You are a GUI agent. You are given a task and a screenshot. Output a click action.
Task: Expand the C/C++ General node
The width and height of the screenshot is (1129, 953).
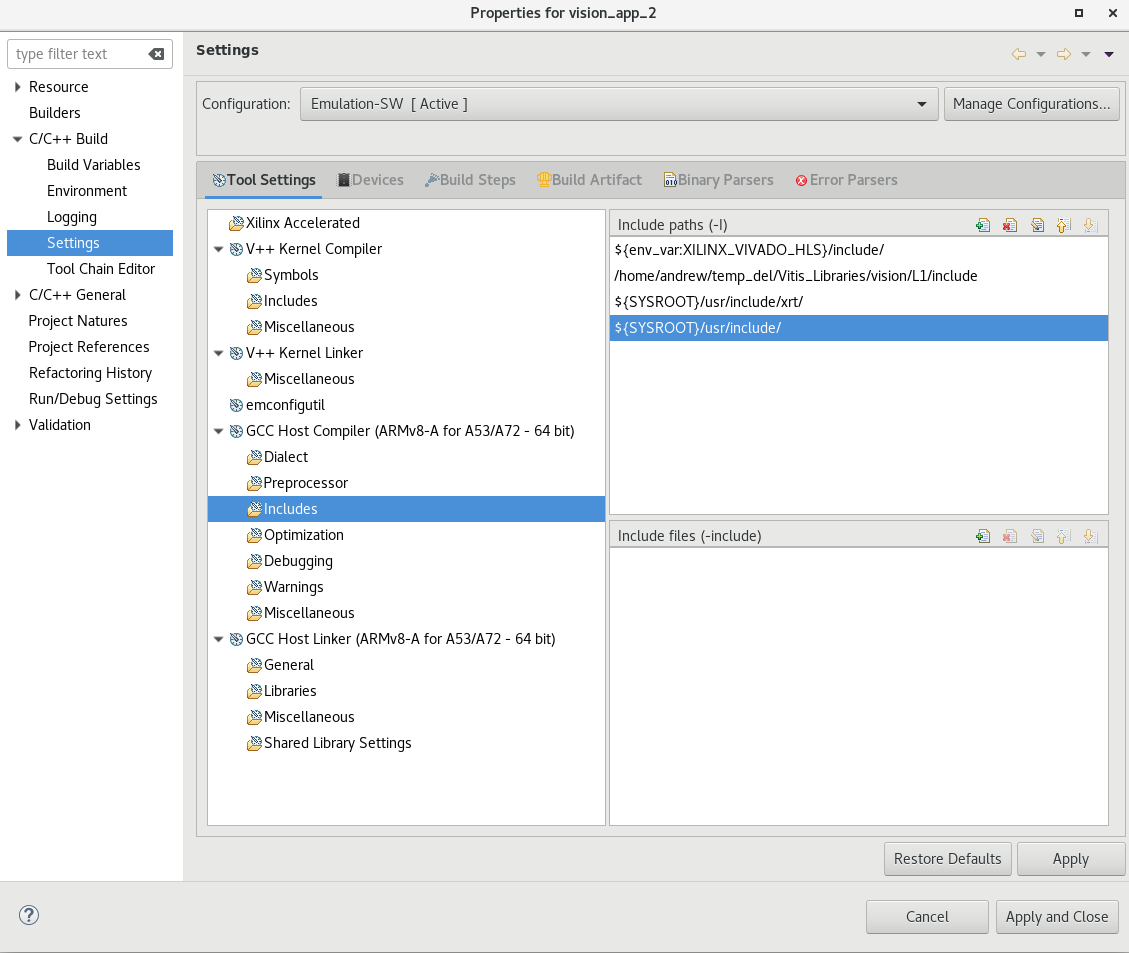point(17,295)
